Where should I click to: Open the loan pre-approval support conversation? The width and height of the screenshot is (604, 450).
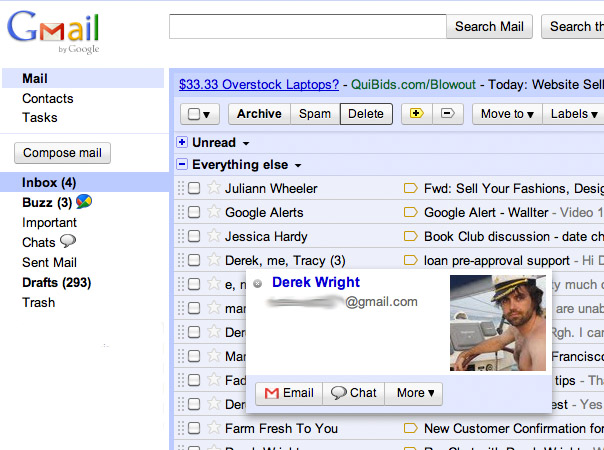497,260
